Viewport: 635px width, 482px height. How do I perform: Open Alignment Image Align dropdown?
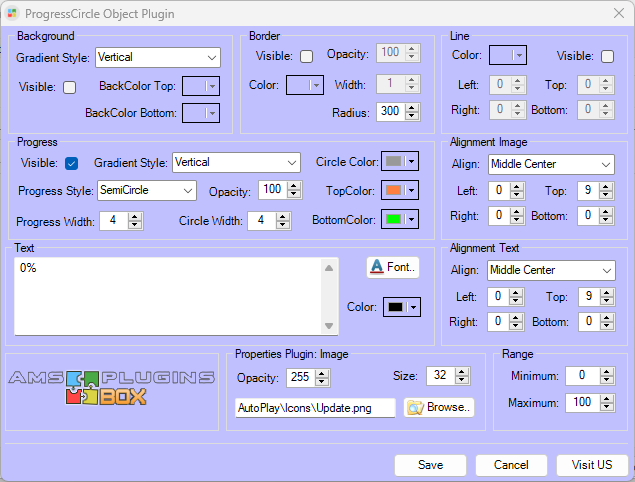pos(606,164)
